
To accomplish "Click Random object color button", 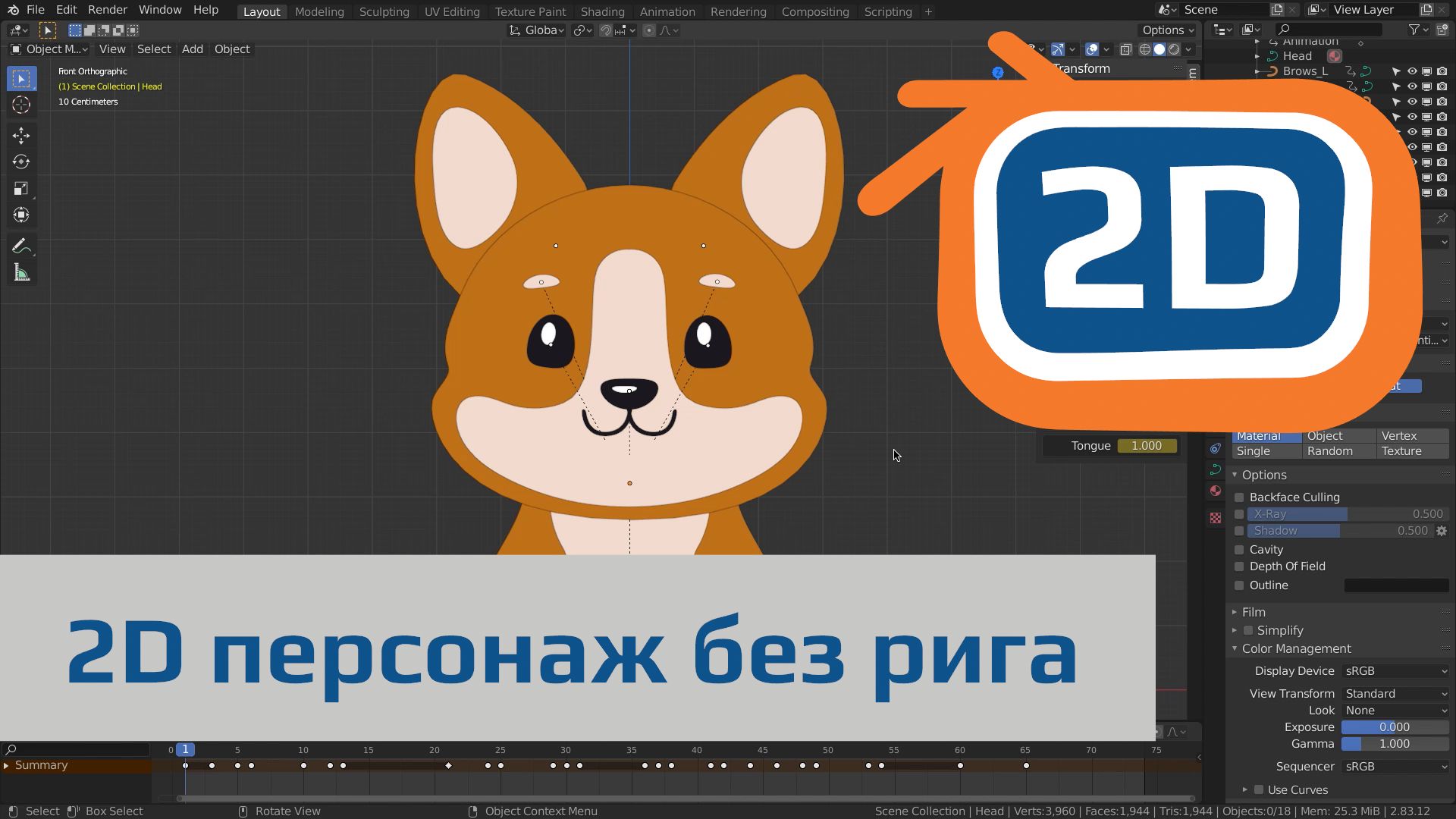I will [x=1330, y=451].
